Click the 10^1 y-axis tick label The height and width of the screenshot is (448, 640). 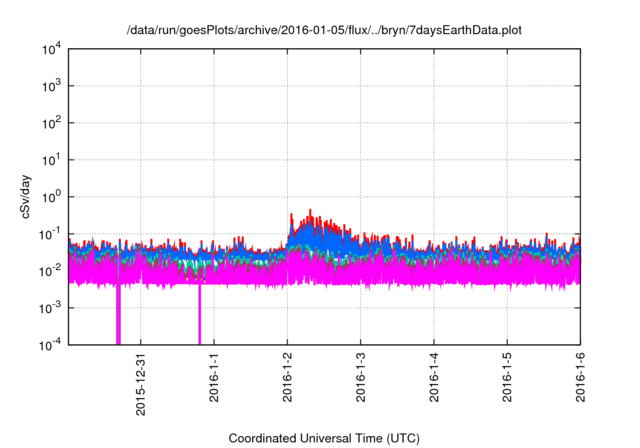point(51,160)
